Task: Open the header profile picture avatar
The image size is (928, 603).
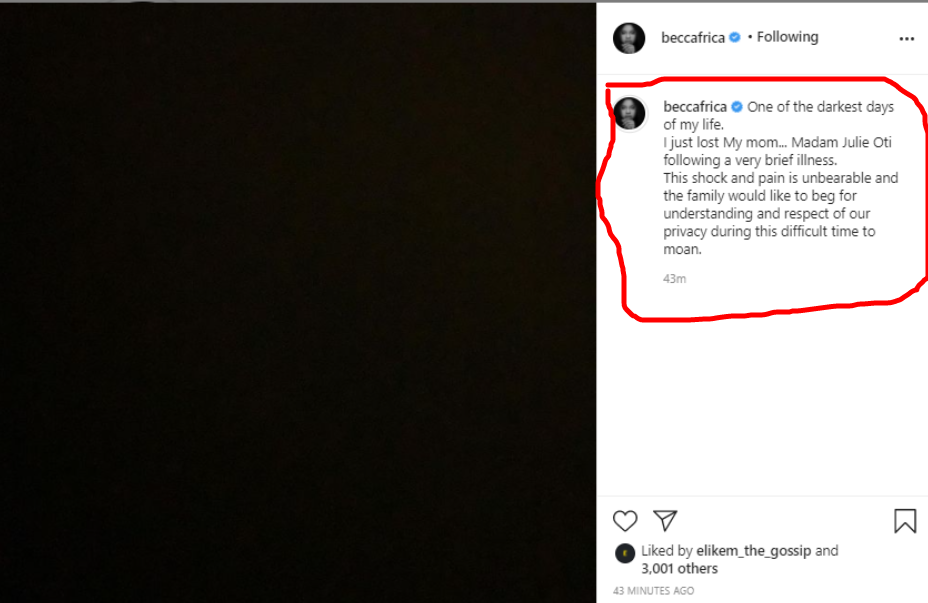Action: click(x=629, y=38)
